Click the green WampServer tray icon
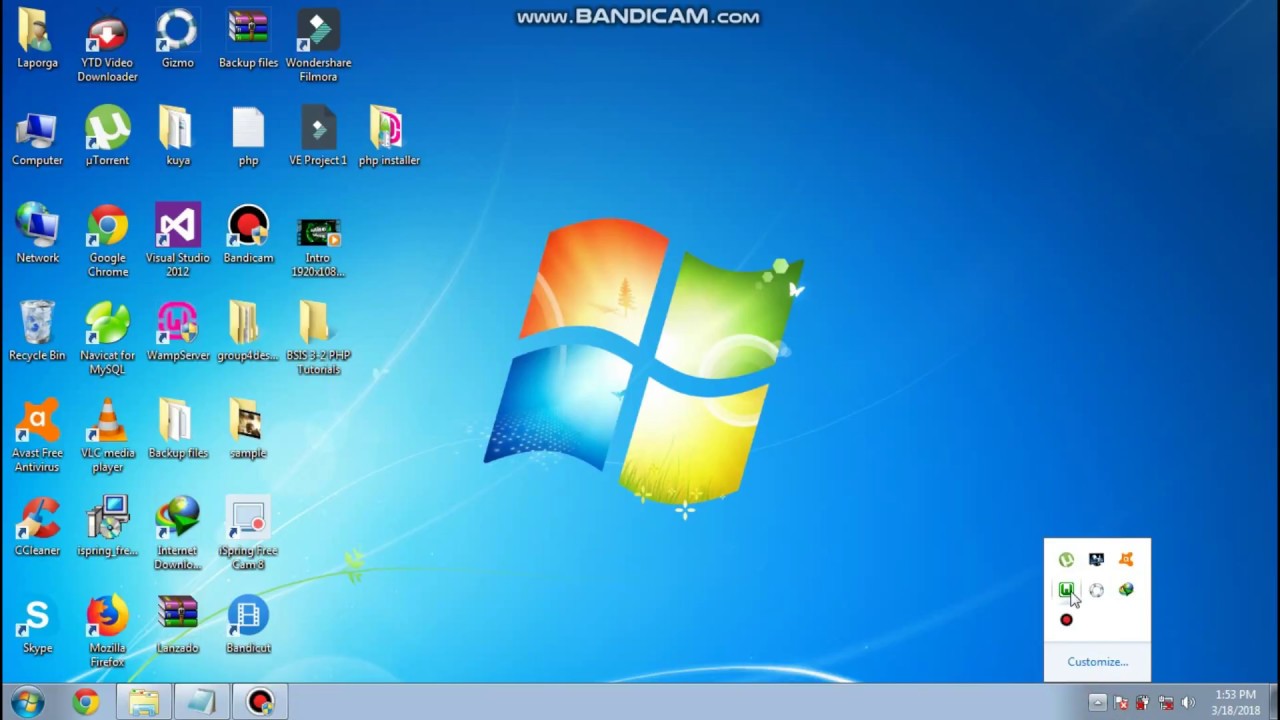Viewport: 1280px width, 720px height. coord(1066,590)
